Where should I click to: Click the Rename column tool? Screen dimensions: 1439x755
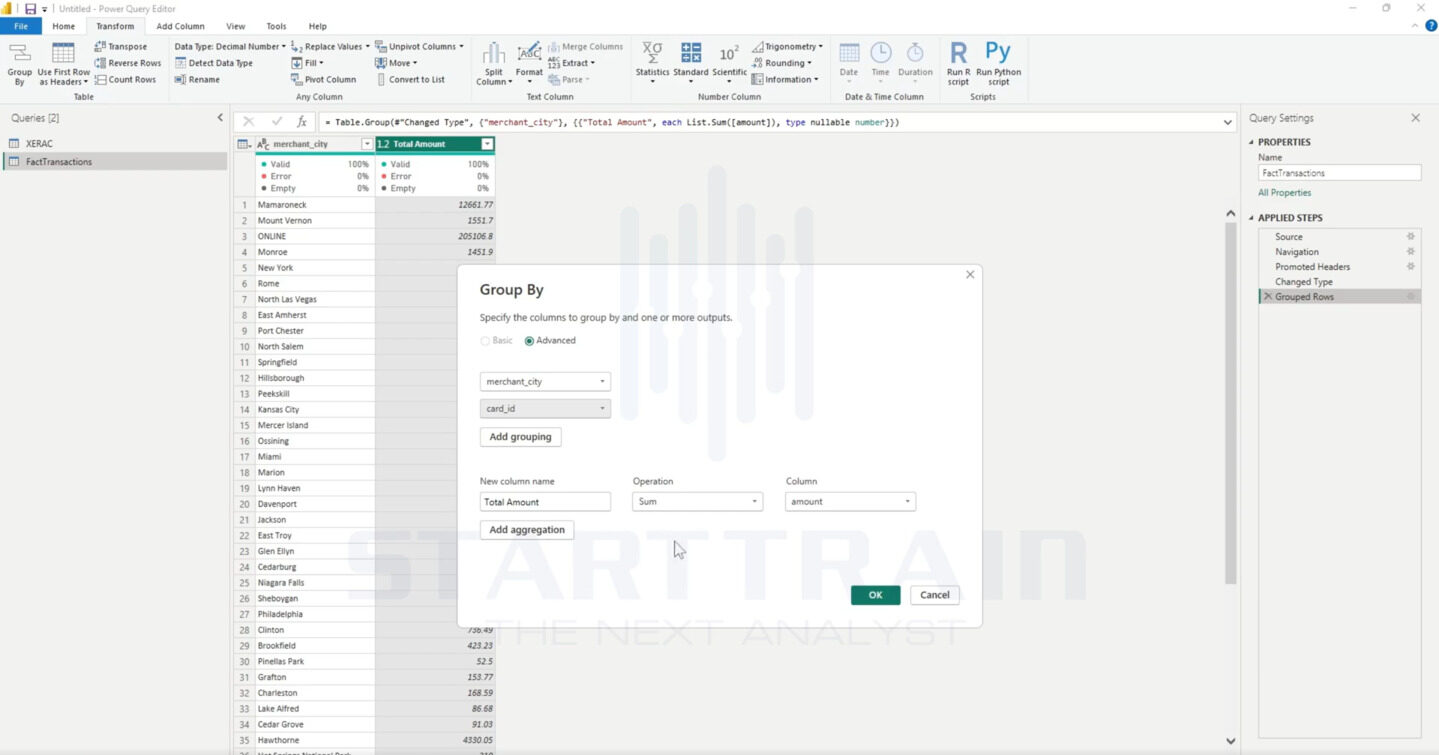[x=197, y=79]
